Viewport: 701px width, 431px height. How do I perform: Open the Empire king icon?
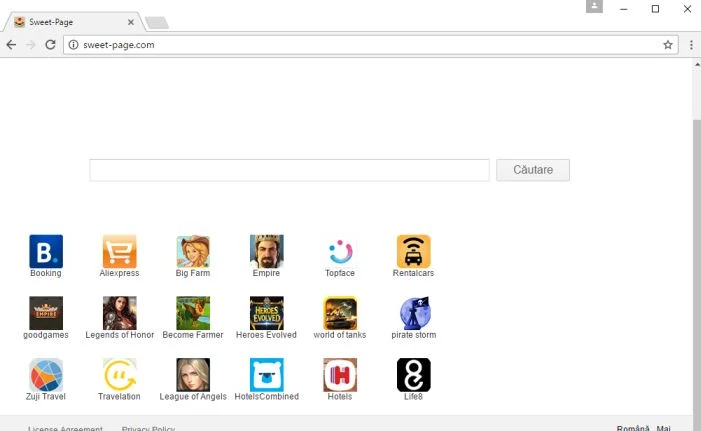(x=266, y=251)
